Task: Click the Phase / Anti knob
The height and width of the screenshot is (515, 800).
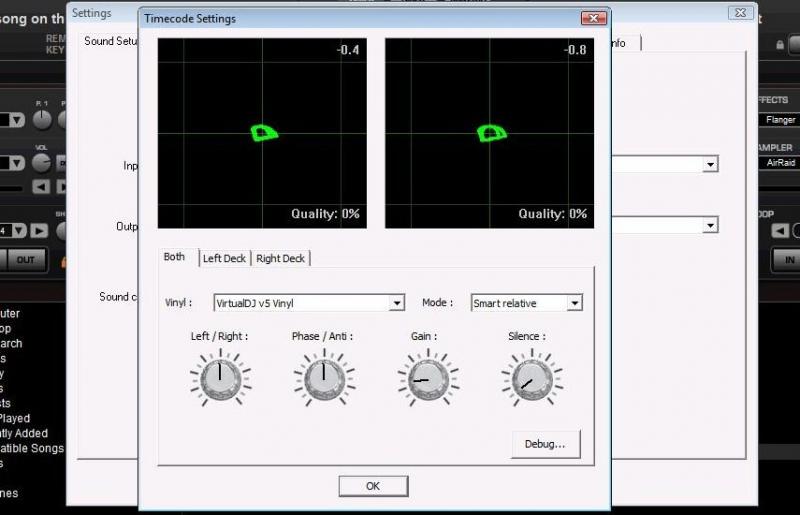Action: pos(322,379)
